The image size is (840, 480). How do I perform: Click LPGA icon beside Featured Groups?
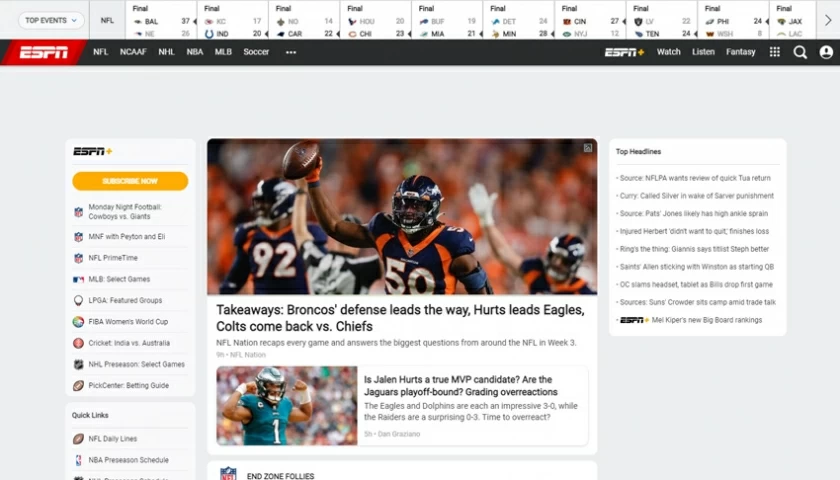coord(78,301)
